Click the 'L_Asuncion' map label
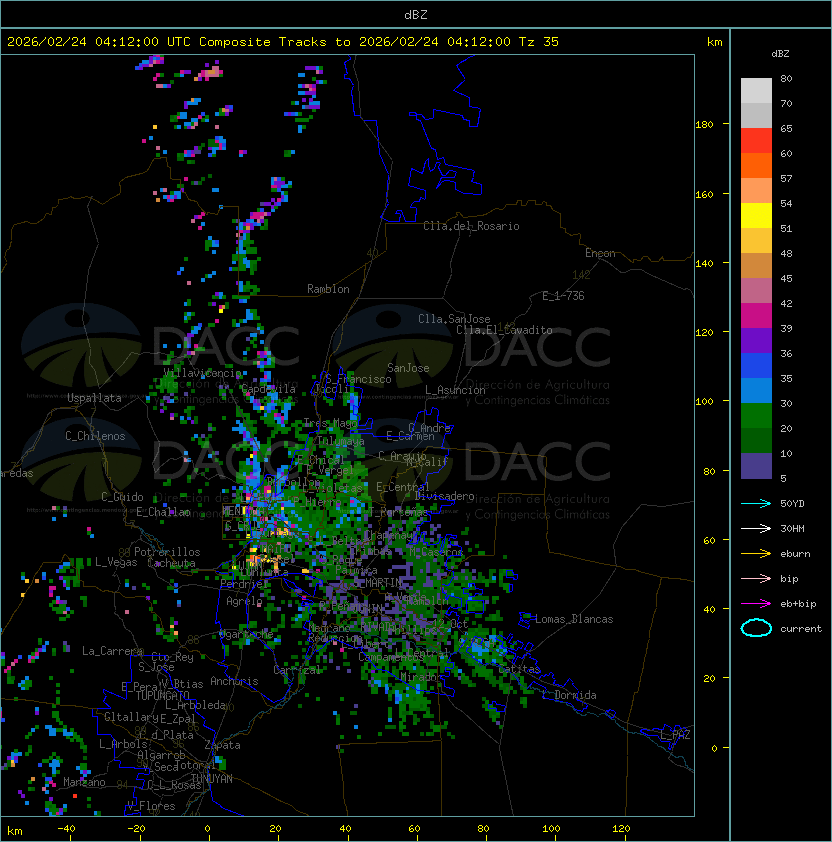Screen dimensions: 832x842 click(455, 390)
